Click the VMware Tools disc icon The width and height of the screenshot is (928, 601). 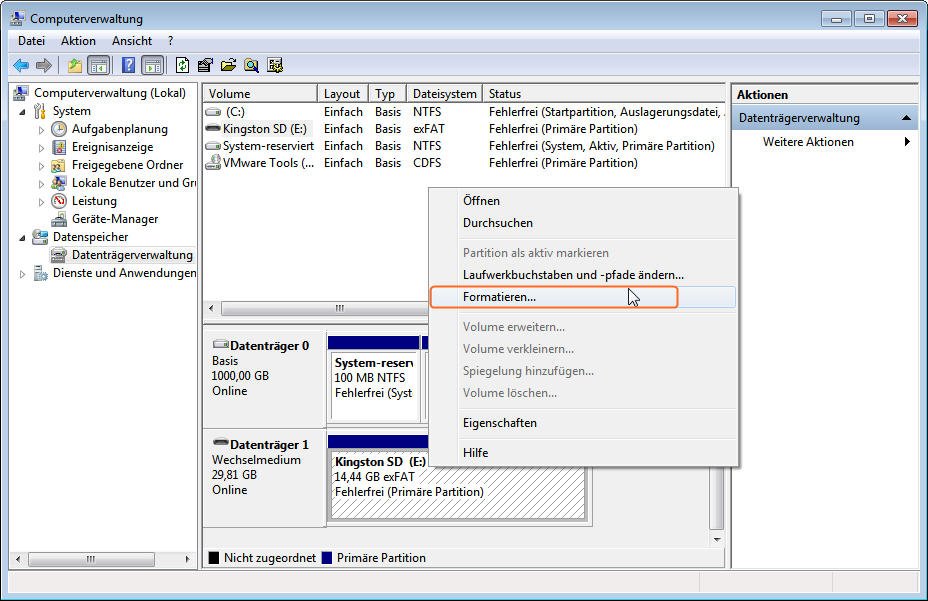point(213,163)
